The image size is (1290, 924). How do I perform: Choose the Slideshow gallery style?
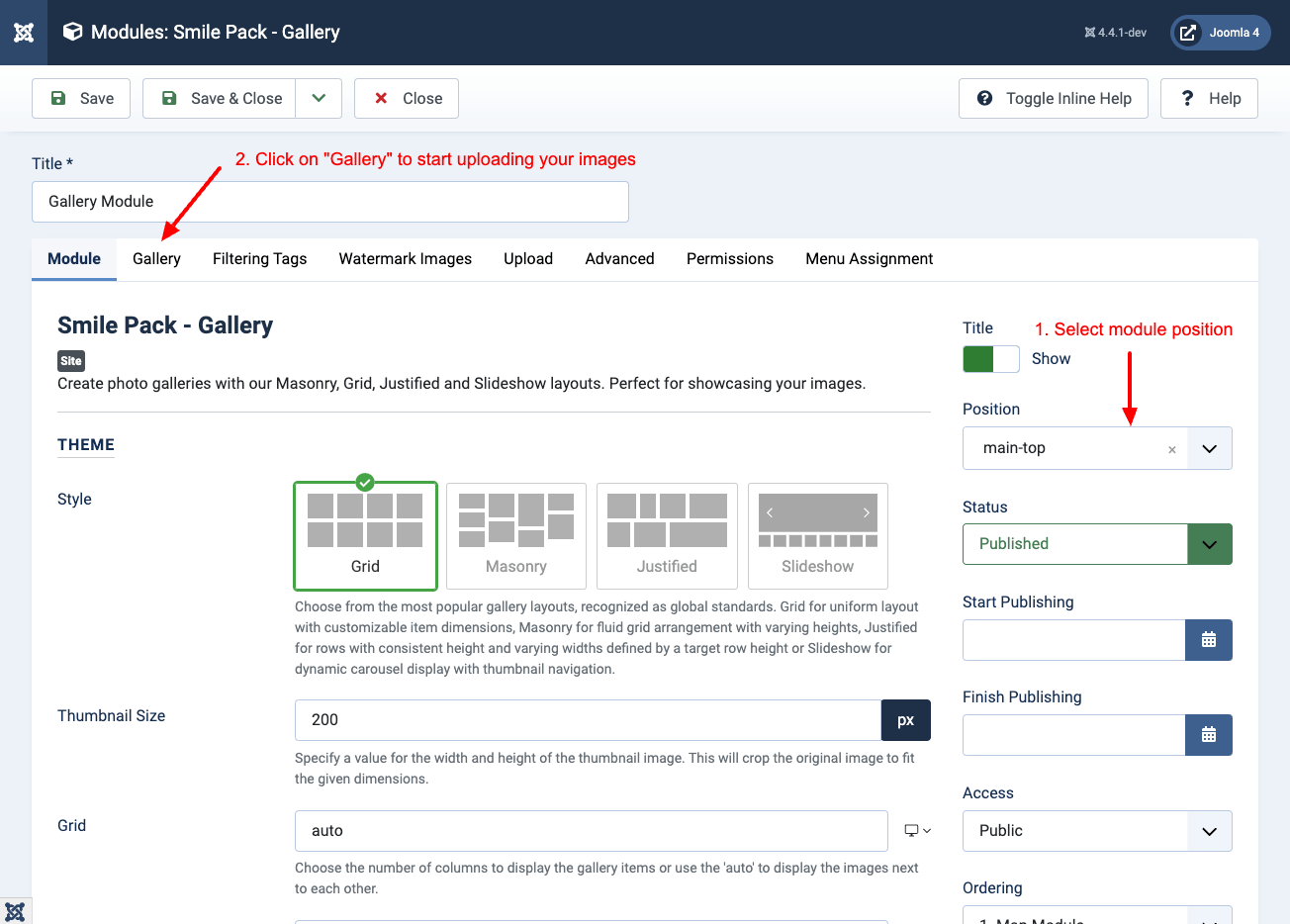click(x=817, y=536)
